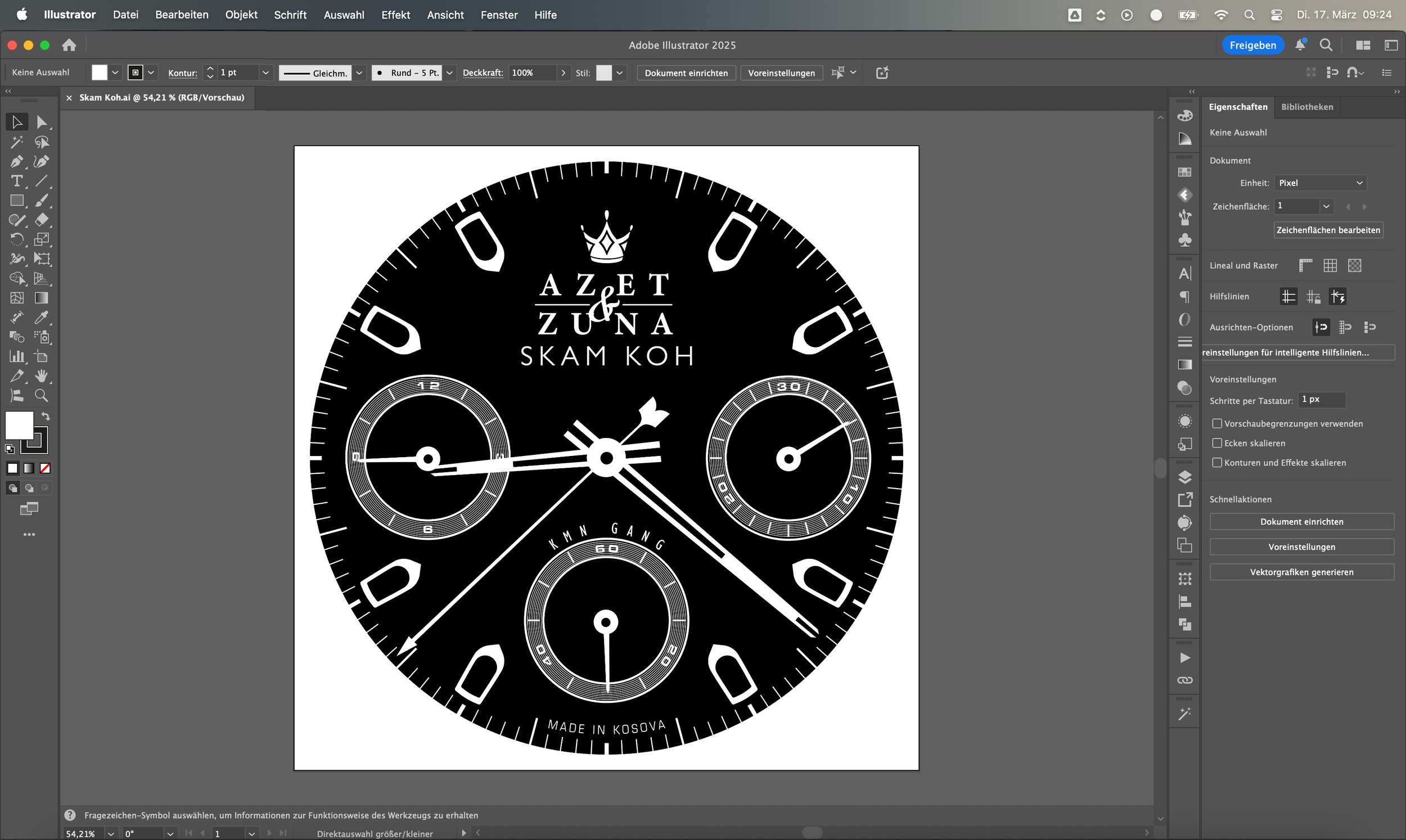Choose the Hand tool

coord(41,376)
